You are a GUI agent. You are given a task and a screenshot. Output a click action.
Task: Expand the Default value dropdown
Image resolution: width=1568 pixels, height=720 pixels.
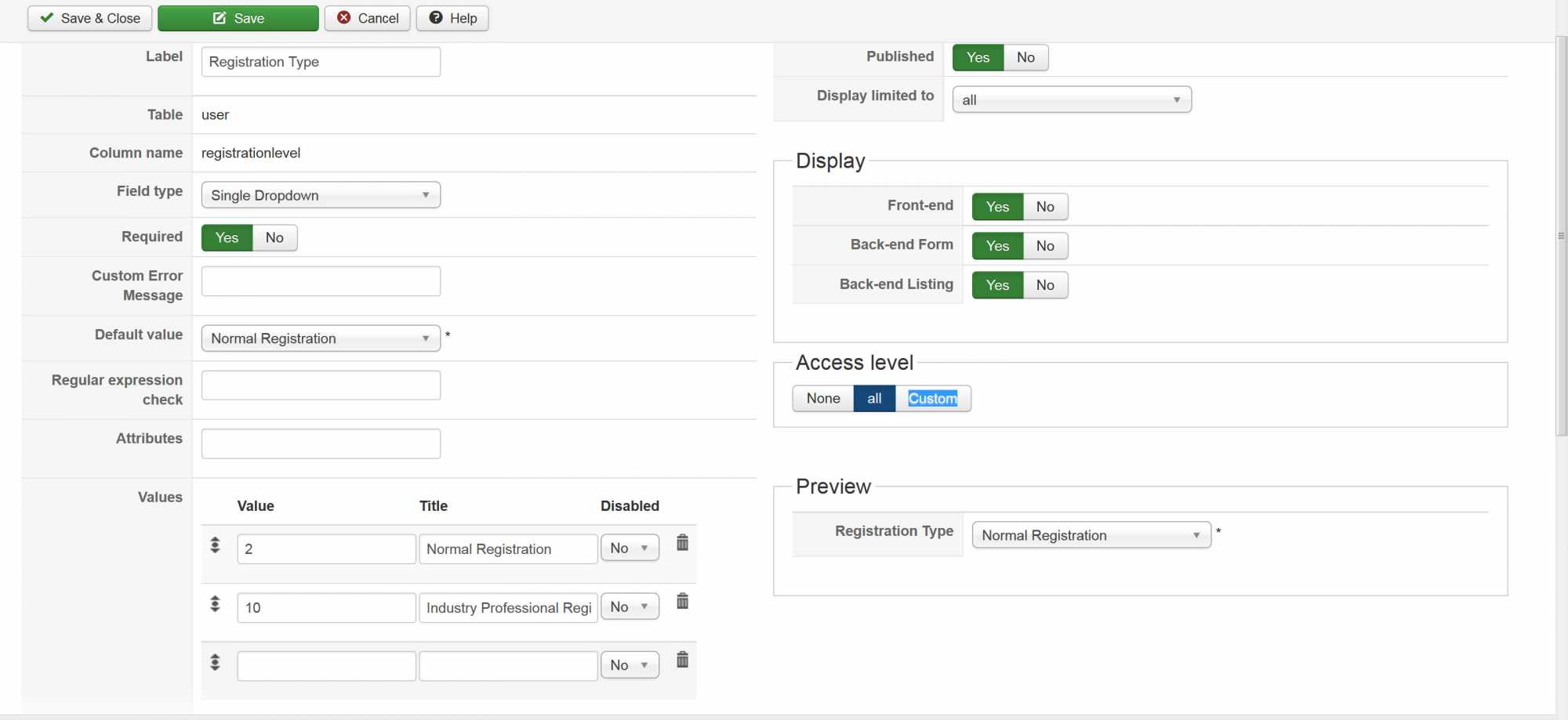[321, 338]
